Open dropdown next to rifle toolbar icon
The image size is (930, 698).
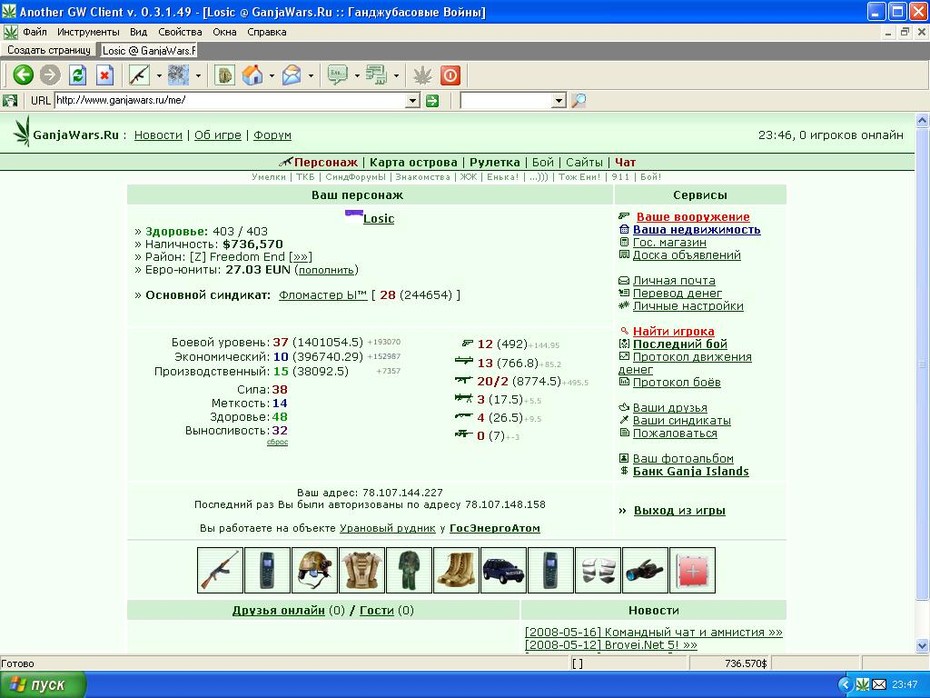[x=159, y=75]
